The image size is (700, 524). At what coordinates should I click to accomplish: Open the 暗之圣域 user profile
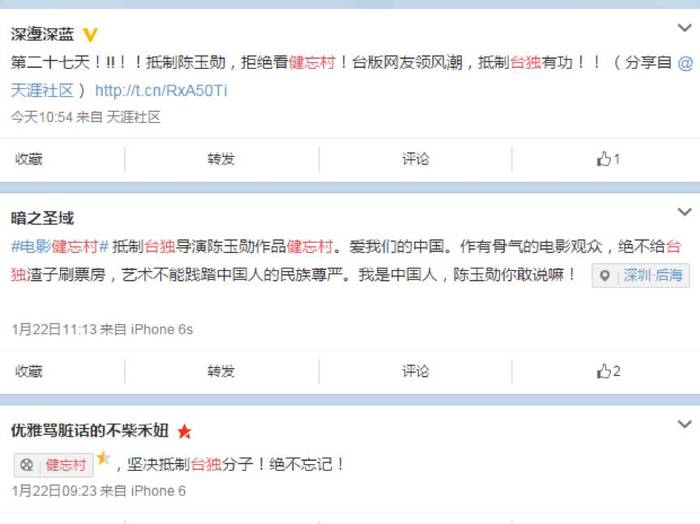42,218
